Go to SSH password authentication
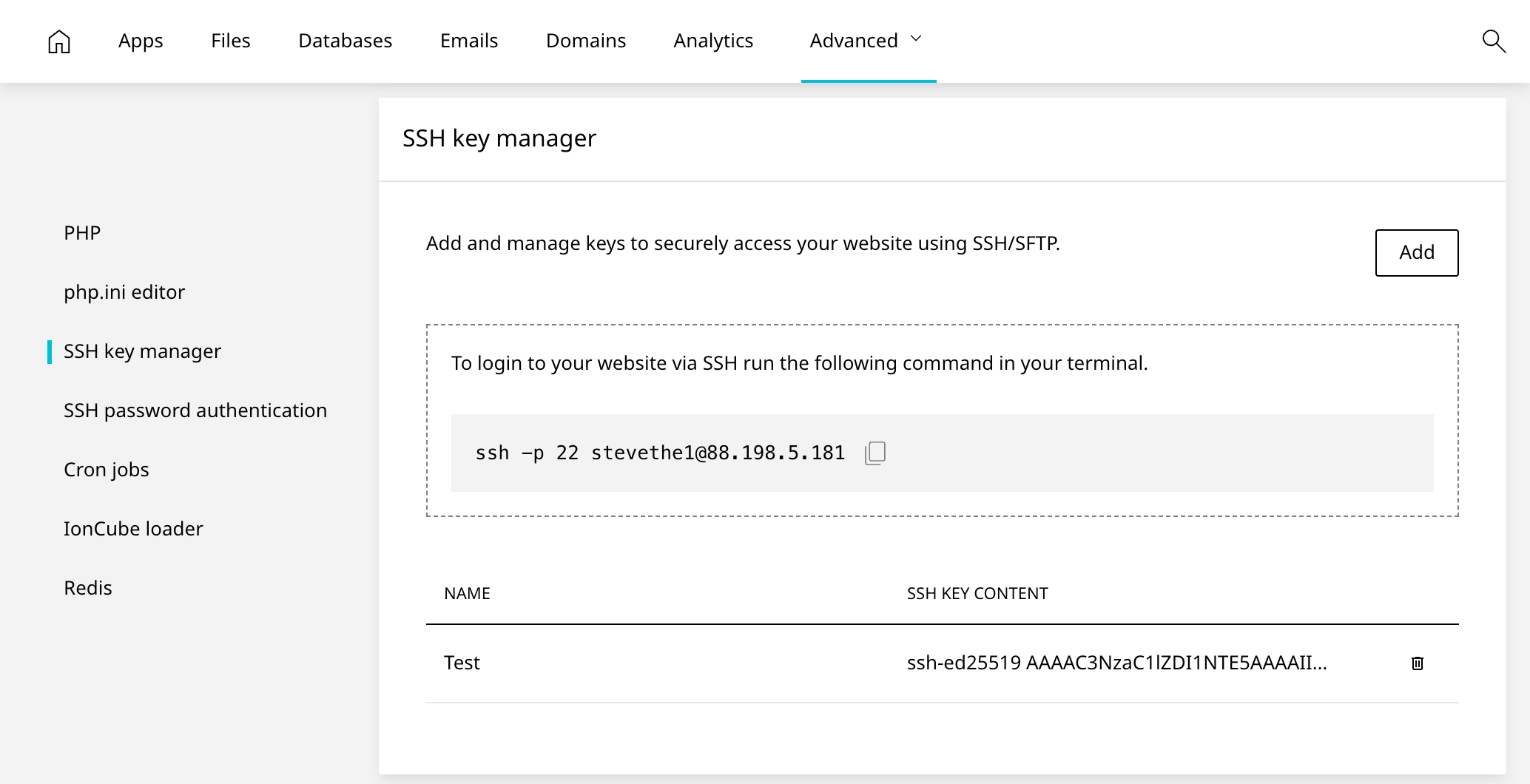1530x784 pixels. (195, 410)
